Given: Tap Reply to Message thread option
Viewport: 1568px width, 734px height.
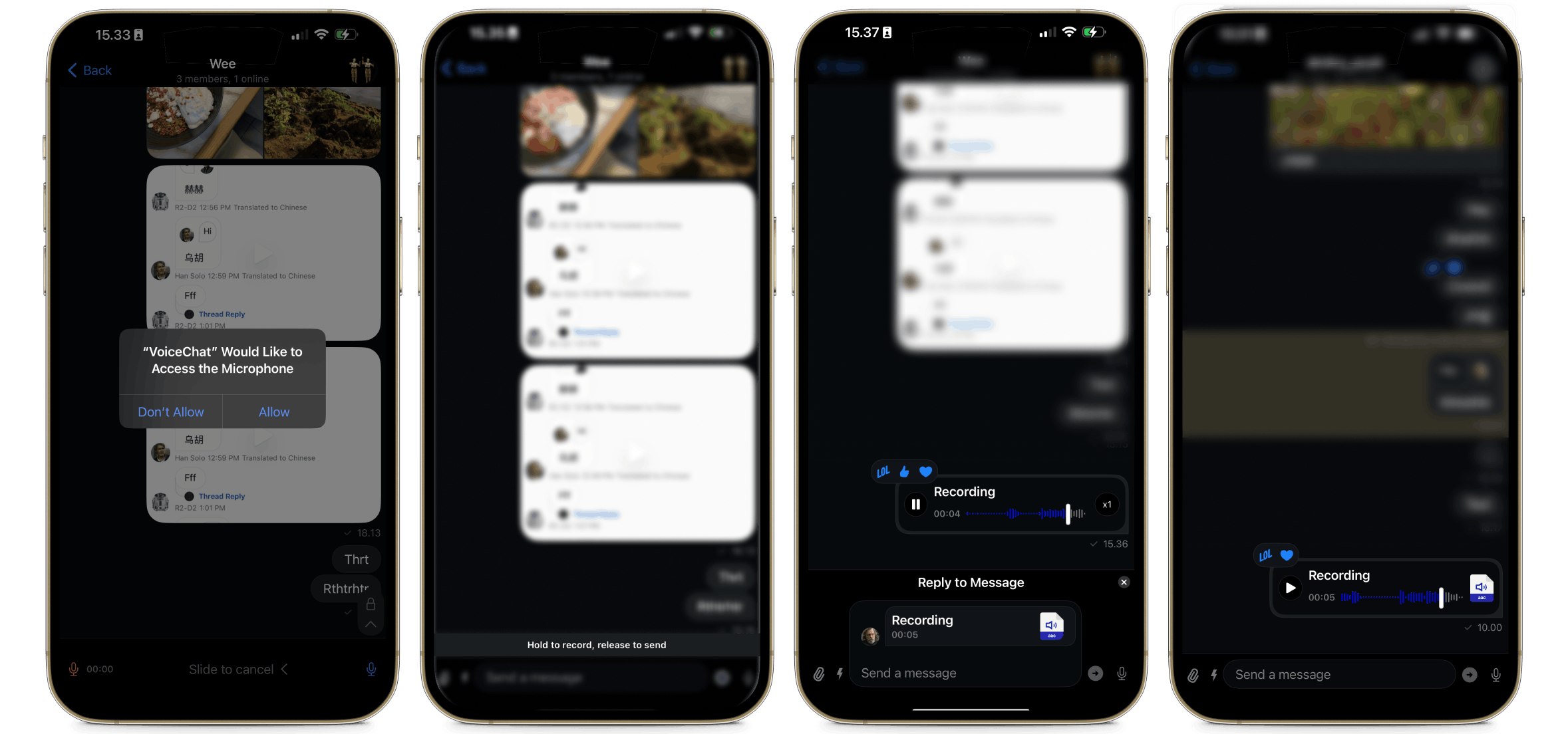Looking at the screenshot, I should (972, 582).
